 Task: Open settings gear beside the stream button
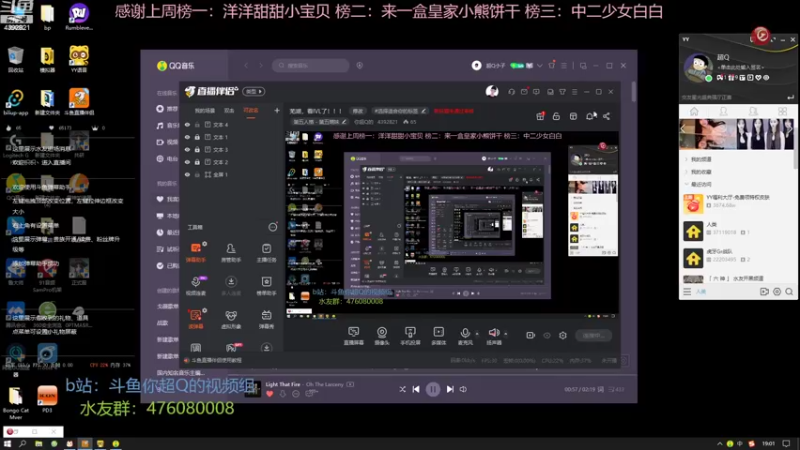pyautogui.click(x=563, y=335)
